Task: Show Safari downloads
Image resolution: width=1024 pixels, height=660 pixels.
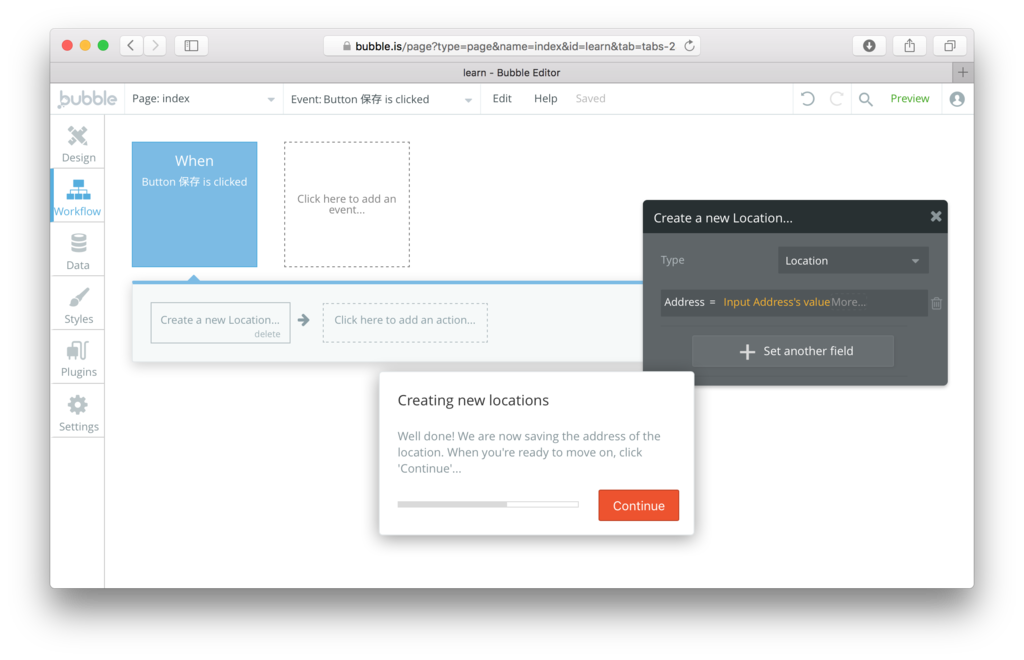Action: [869, 45]
